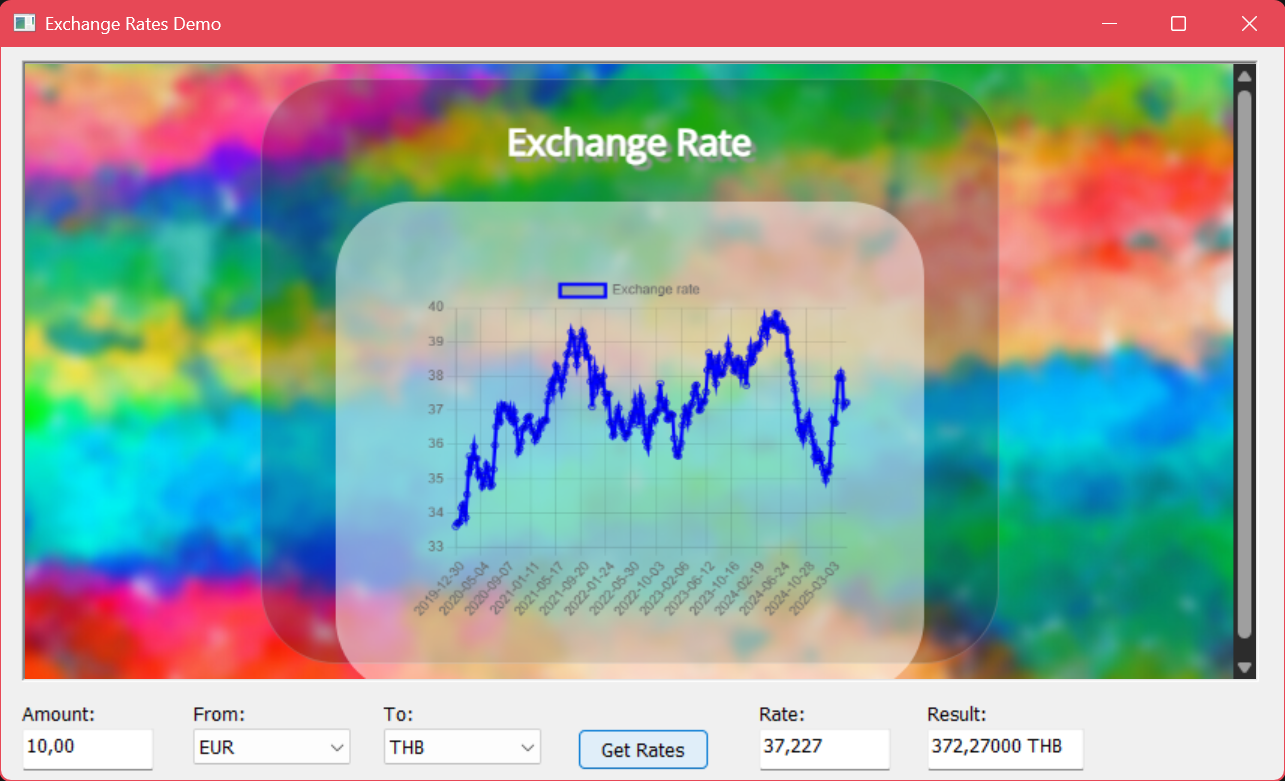This screenshot has height=781, width=1285.
Task: Open the From currency dropdown showing EUR
Action: (271, 747)
